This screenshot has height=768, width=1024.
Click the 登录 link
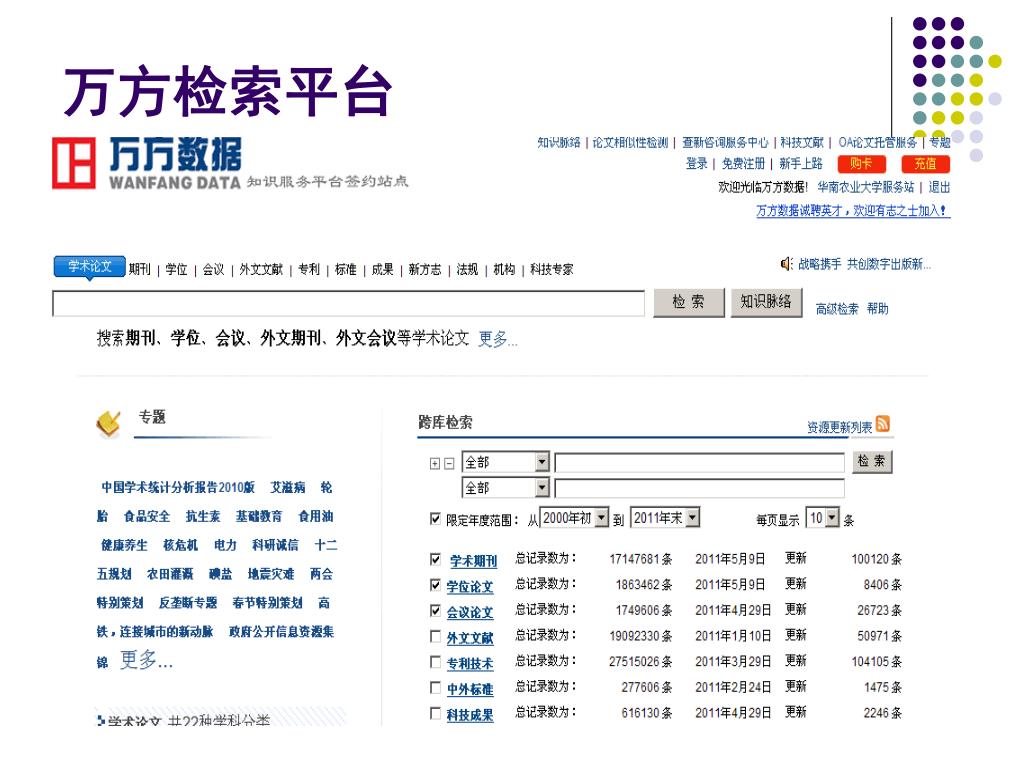[x=697, y=163]
